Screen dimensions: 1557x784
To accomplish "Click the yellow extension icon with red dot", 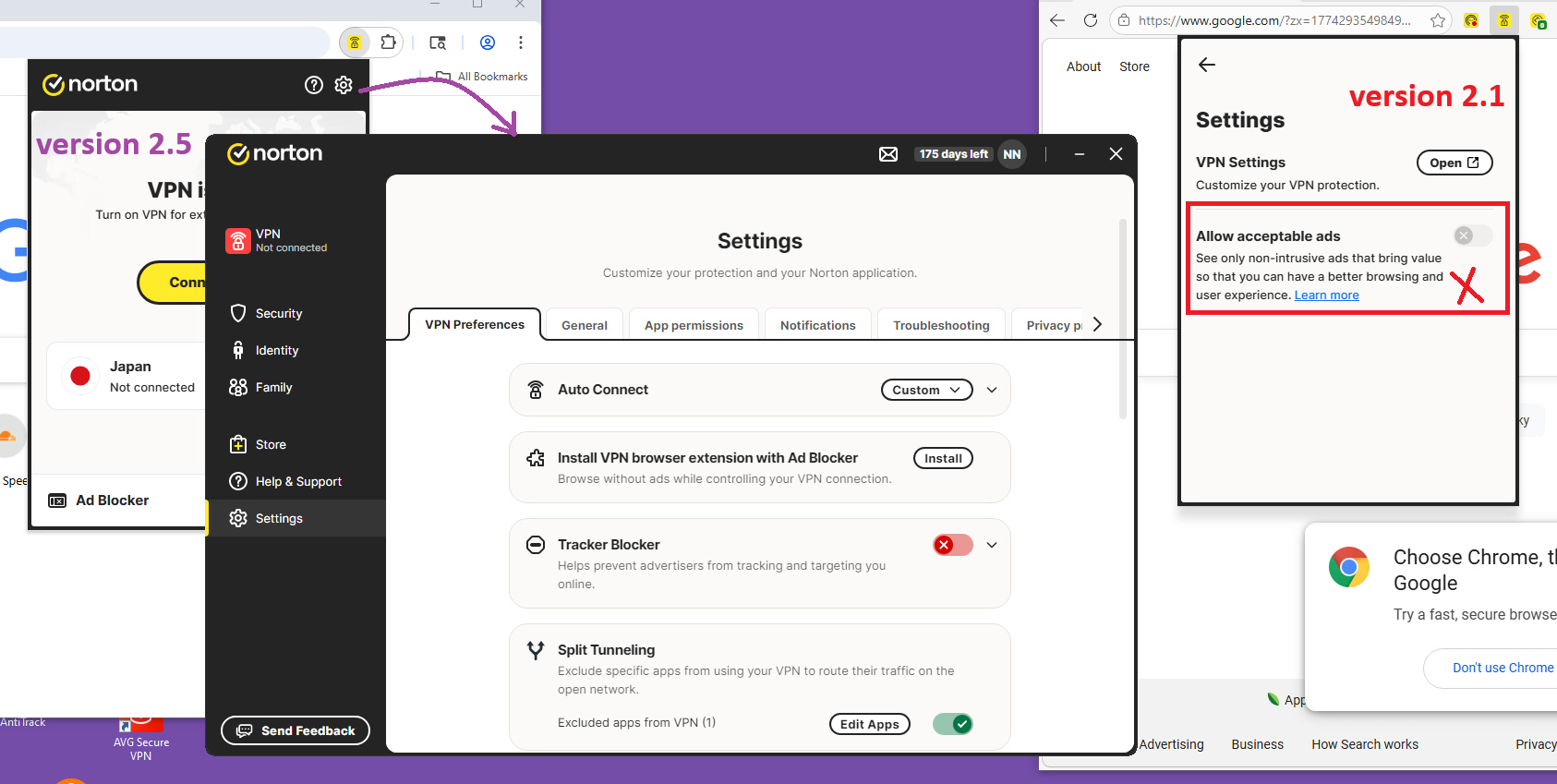I will (x=1471, y=20).
